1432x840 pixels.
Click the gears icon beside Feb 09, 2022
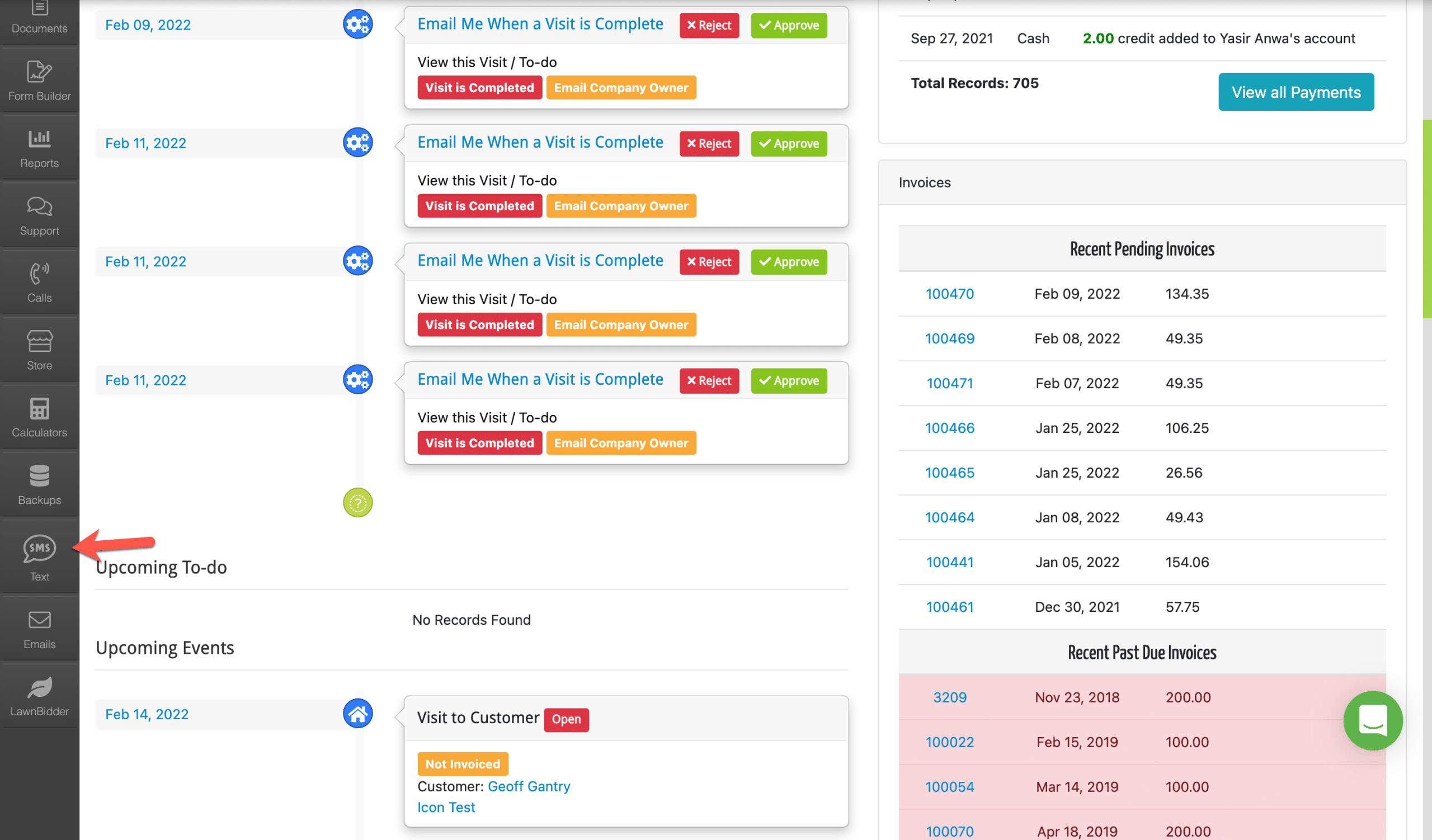click(357, 25)
